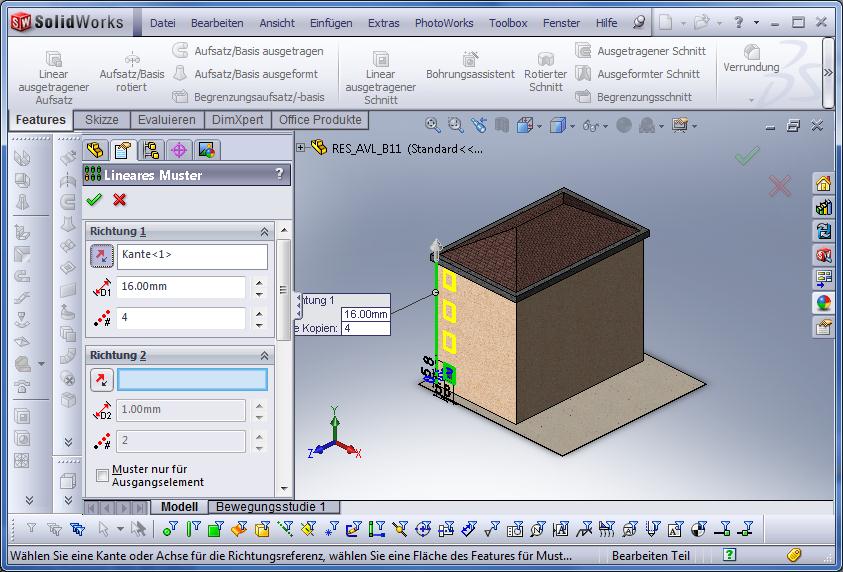
Task: Open the help question mark in Lineares Muster header
Action: point(279,175)
